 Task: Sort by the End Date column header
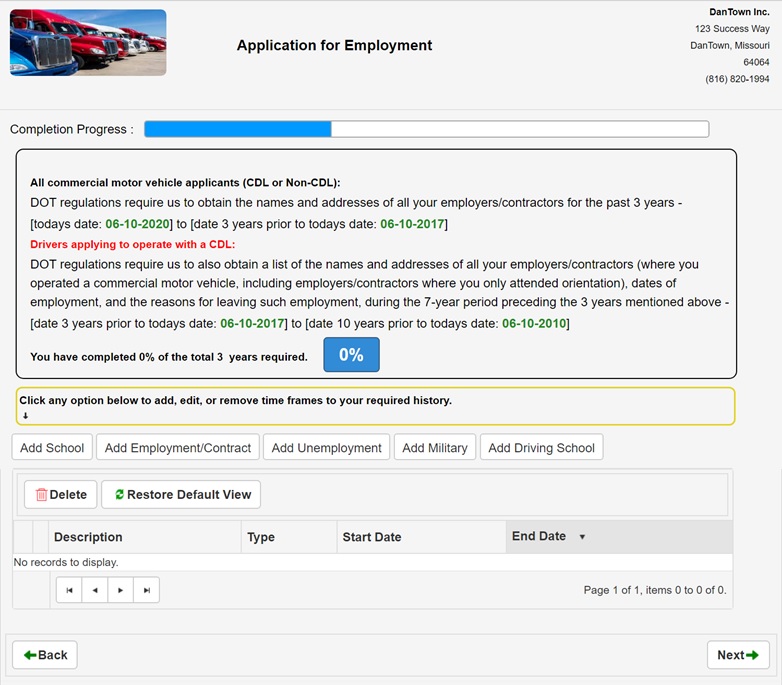(539, 536)
